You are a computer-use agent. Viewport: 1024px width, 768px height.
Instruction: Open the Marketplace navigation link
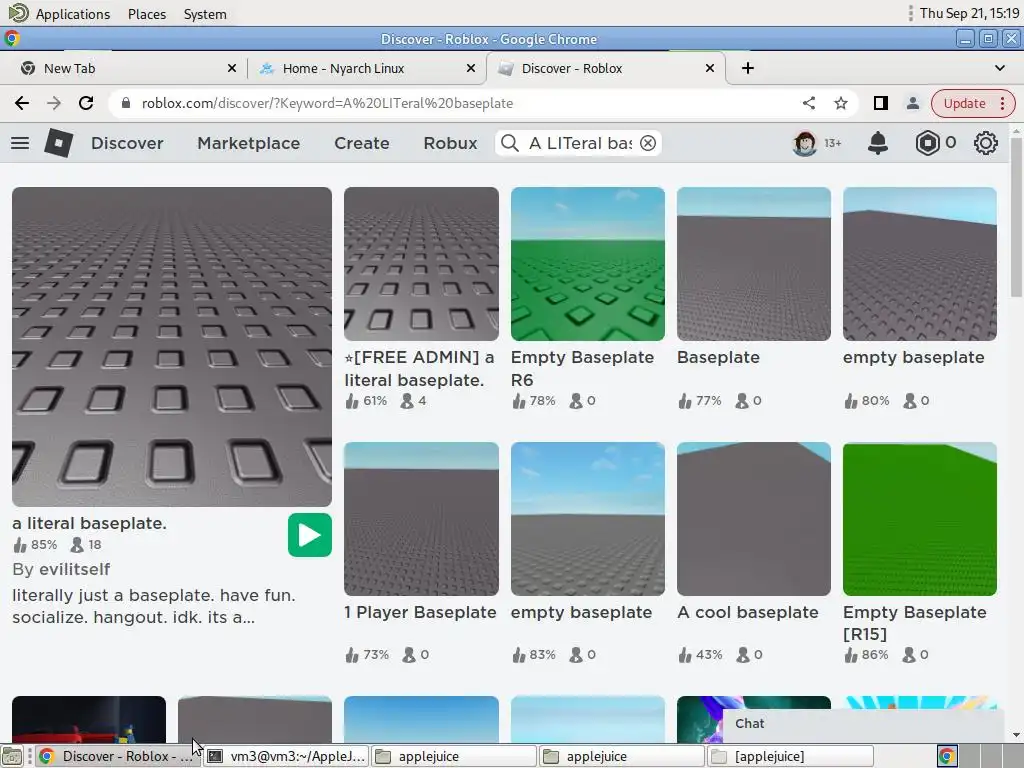point(249,143)
